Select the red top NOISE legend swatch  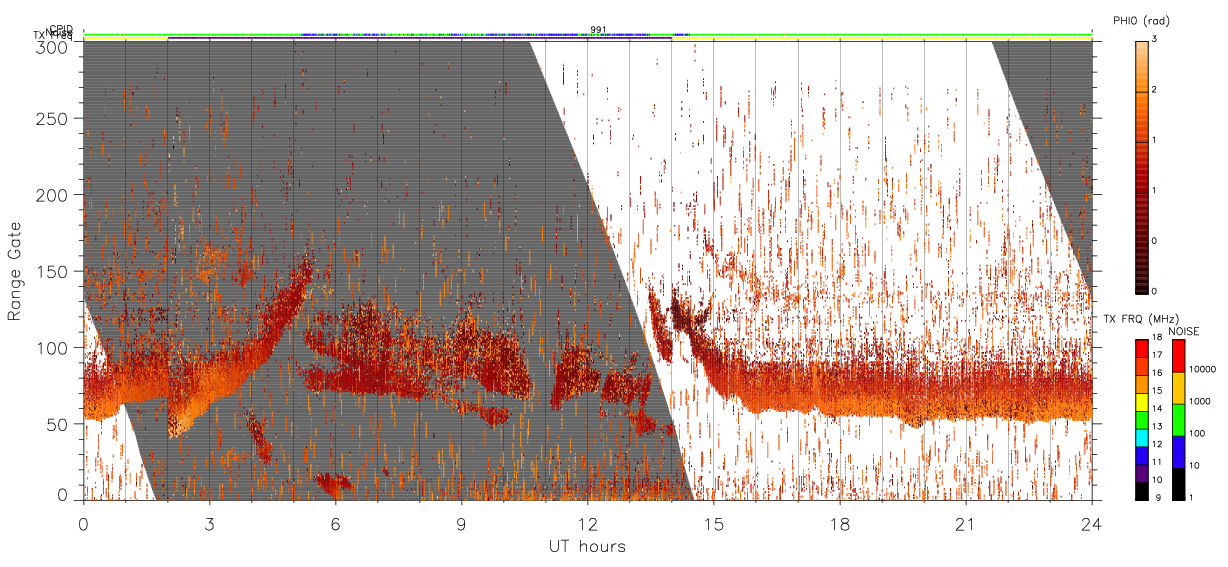click(1178, 355)
